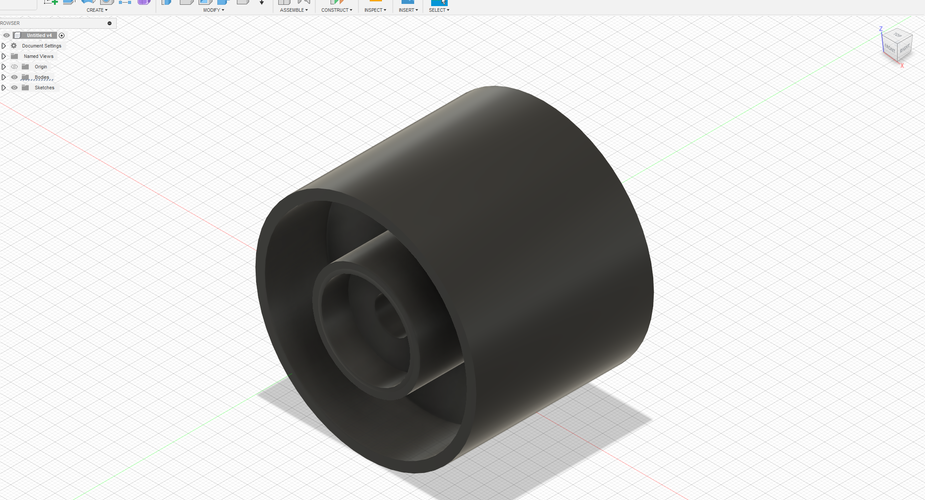Collapse the Browser panel with its round button
This screenshot has height=500, width=925.
(x=109, y=23)
